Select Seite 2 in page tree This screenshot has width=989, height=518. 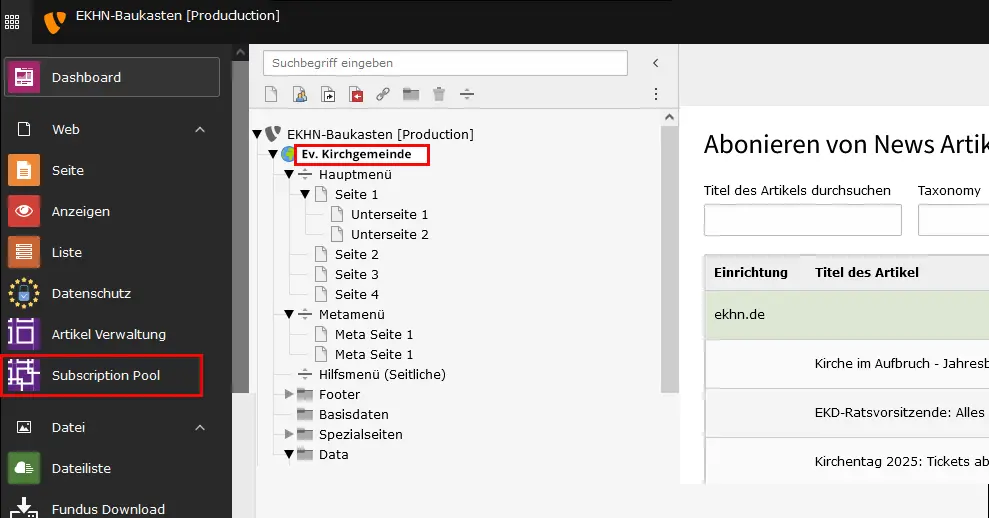[356, 254]
